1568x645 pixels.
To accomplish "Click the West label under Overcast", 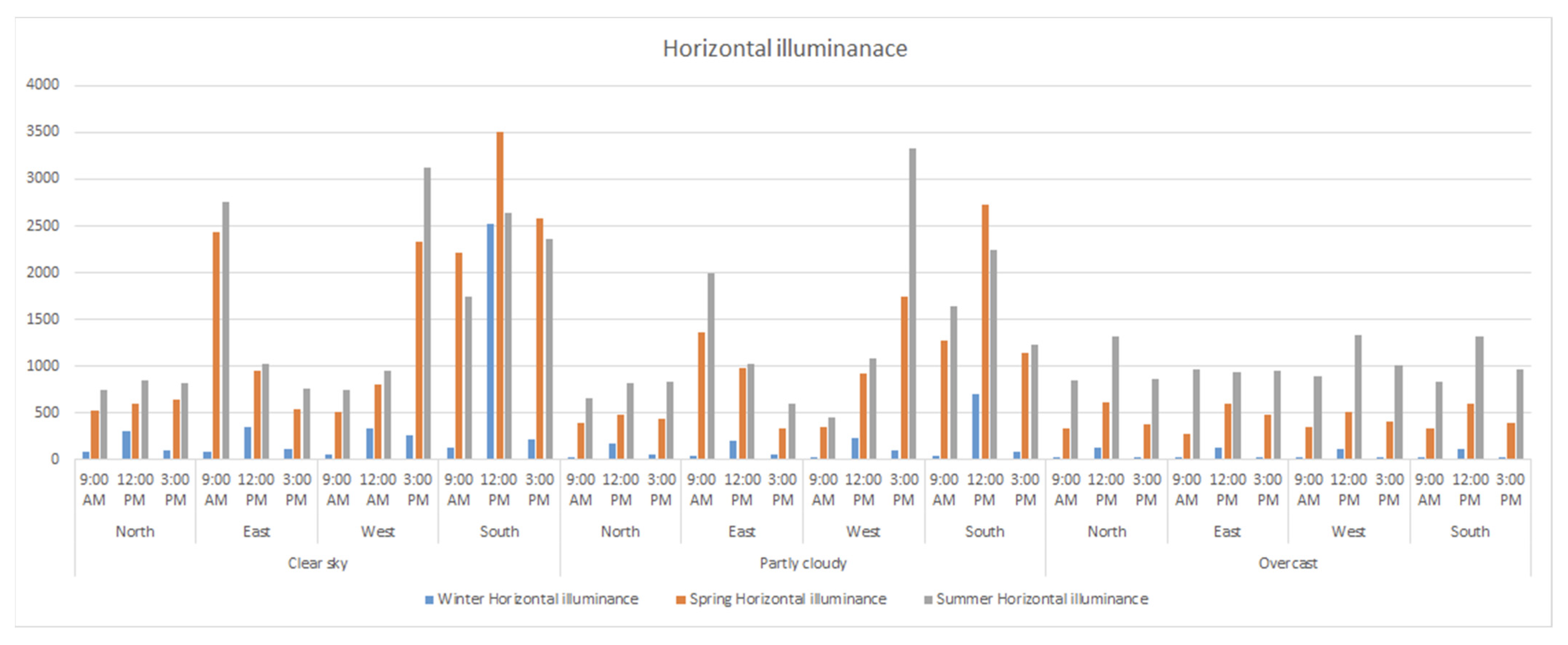I will [x=1348, y=532].
